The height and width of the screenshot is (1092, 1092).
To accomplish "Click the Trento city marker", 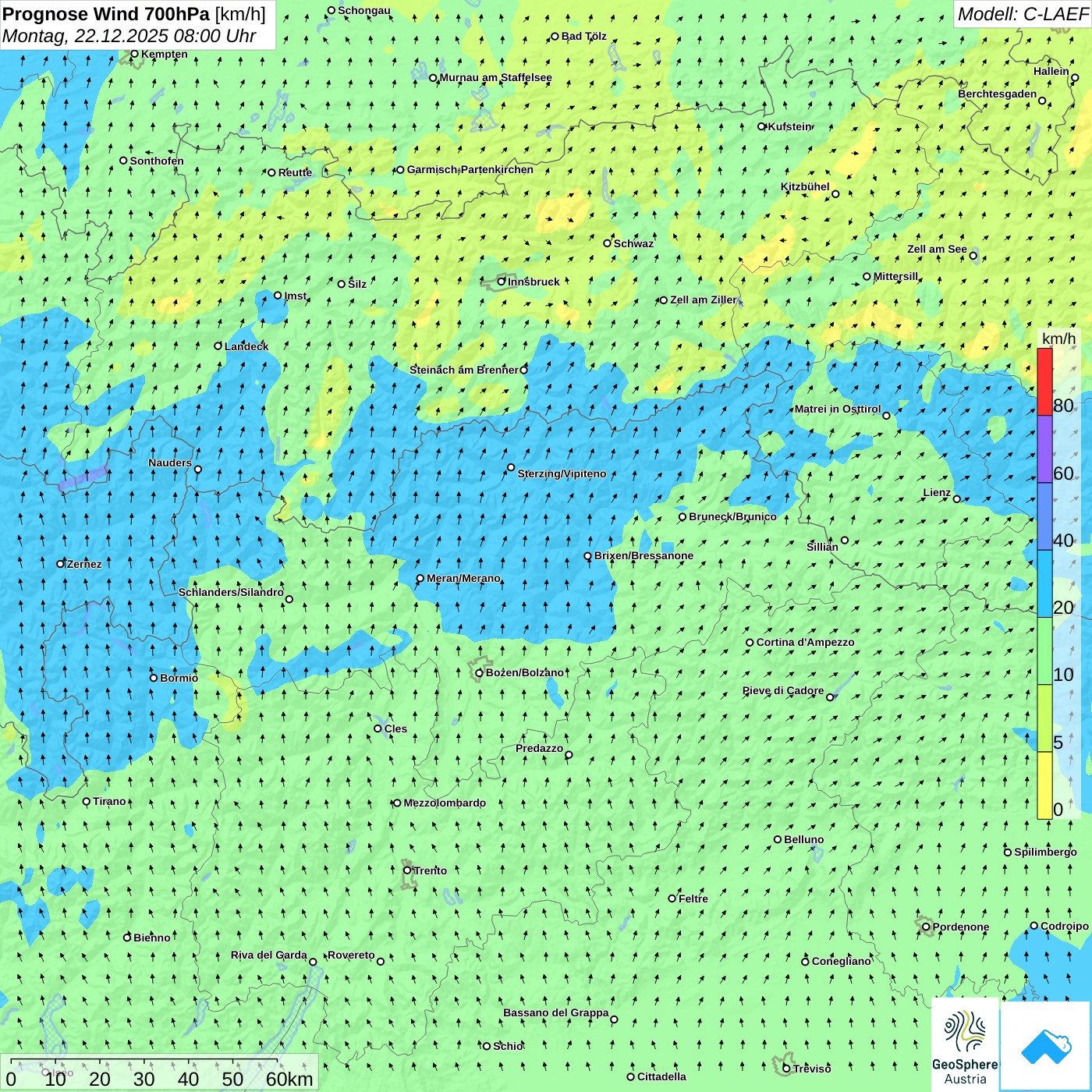I will 407,870.
